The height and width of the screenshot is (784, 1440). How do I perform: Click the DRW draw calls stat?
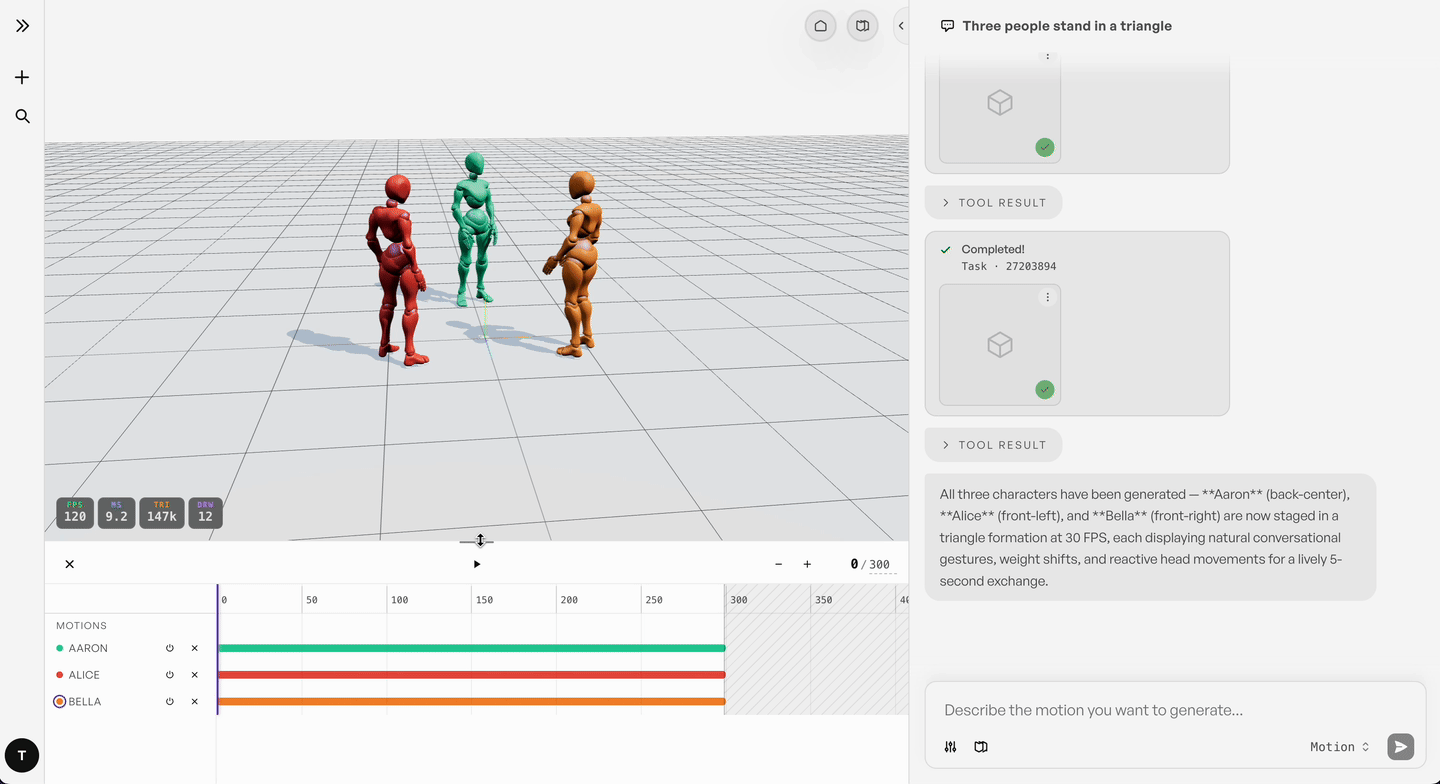click(205, 512)
